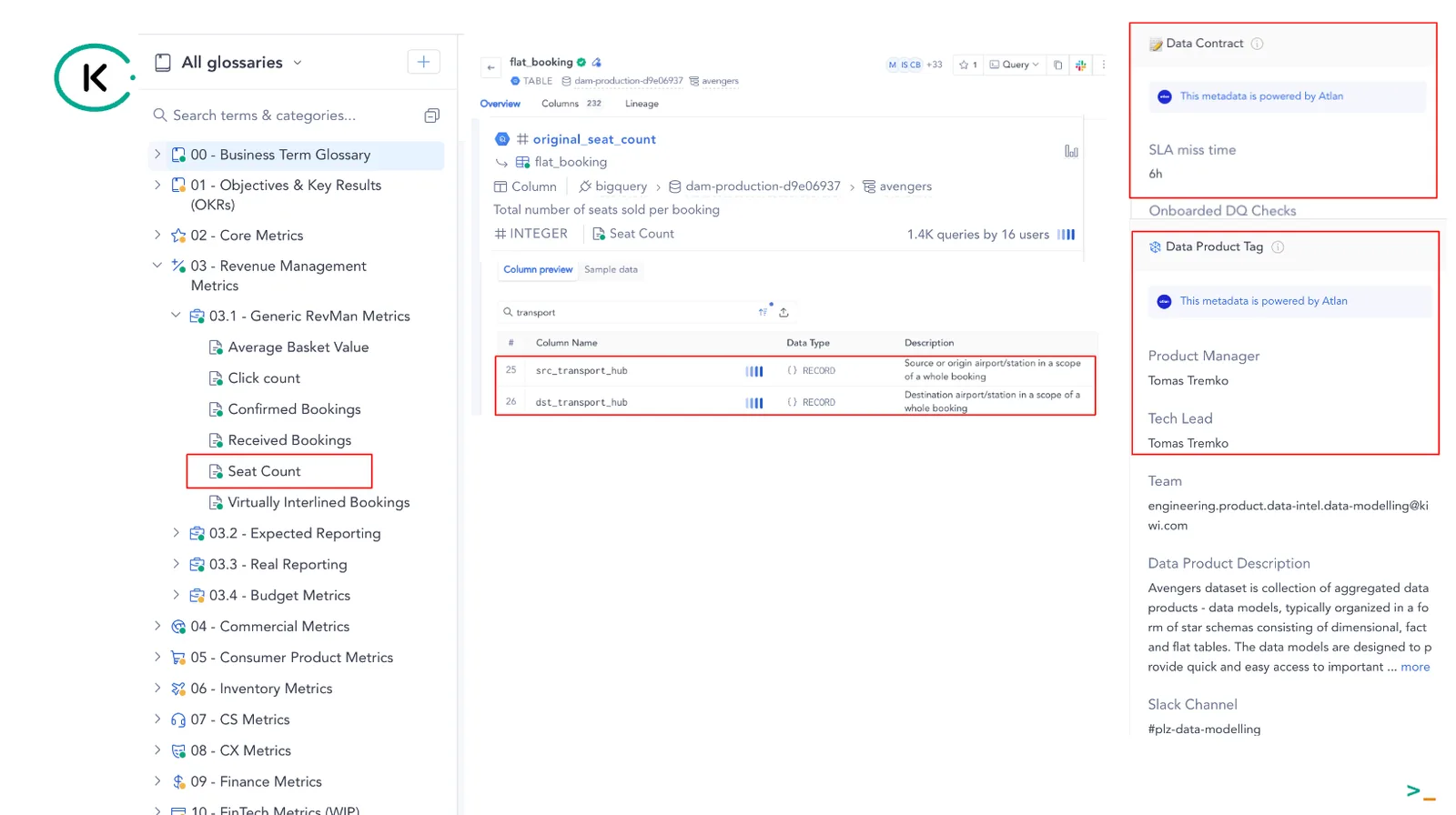
Task: Open 08 - CX Metrics glossary
Action: [241, 750]
